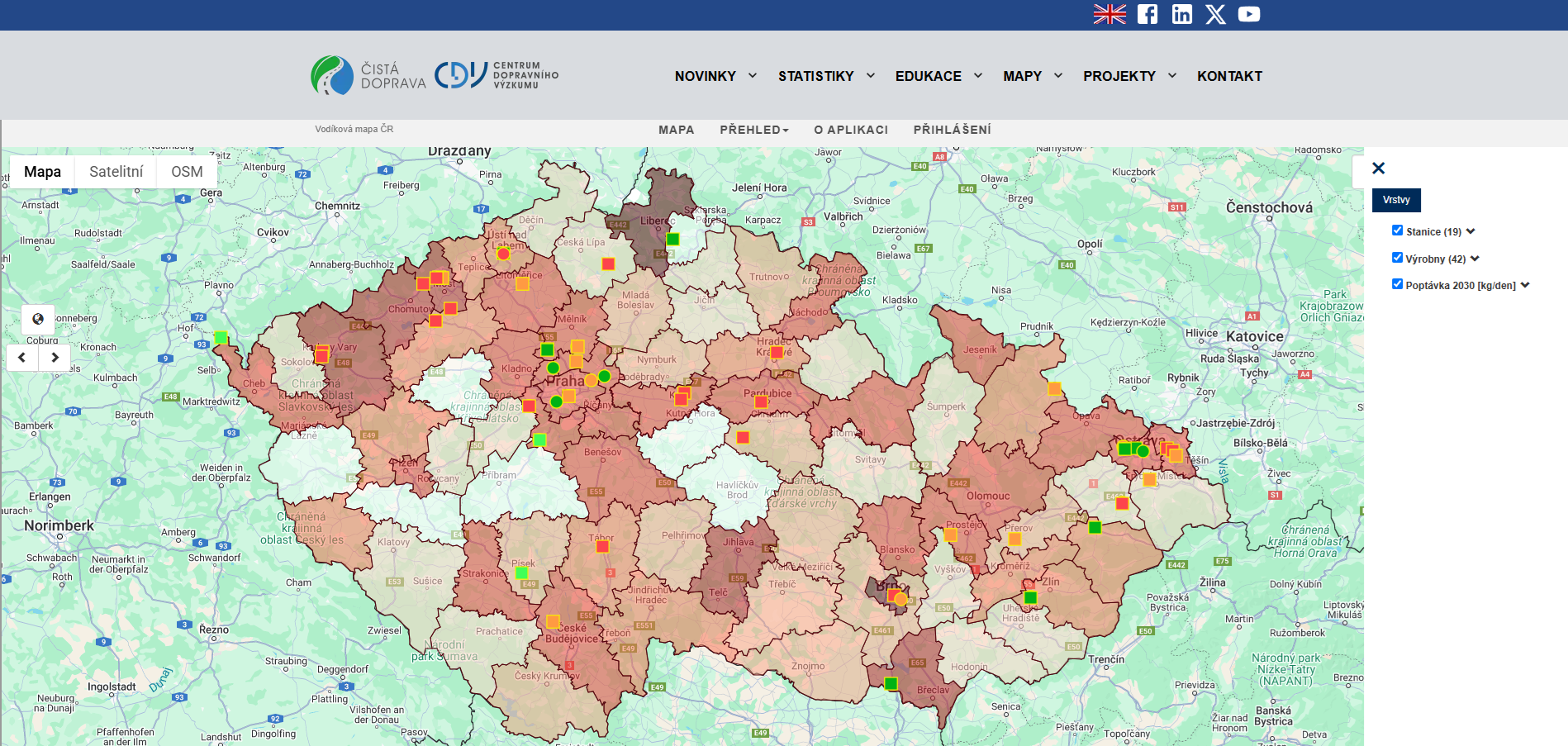The height and width of the screenshot is (746, 1568).
Task: Switch to the Satelitní map view
Action: point(116,171)
